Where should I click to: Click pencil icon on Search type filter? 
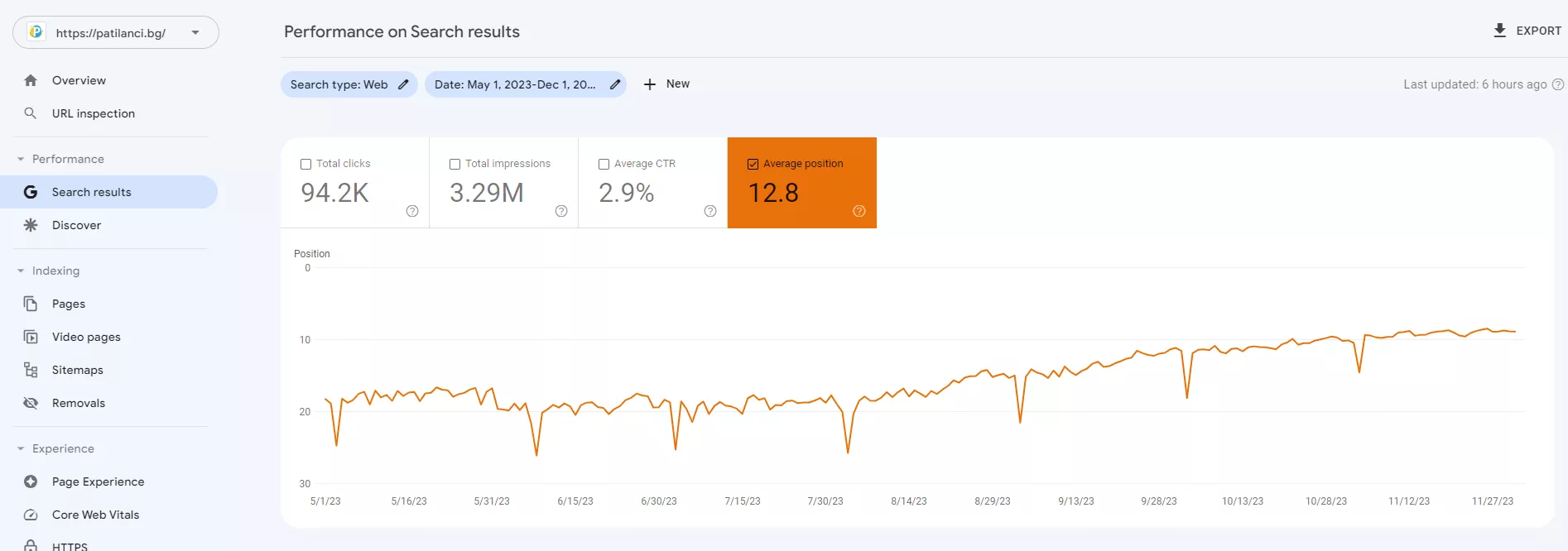[x=403, y=84]
